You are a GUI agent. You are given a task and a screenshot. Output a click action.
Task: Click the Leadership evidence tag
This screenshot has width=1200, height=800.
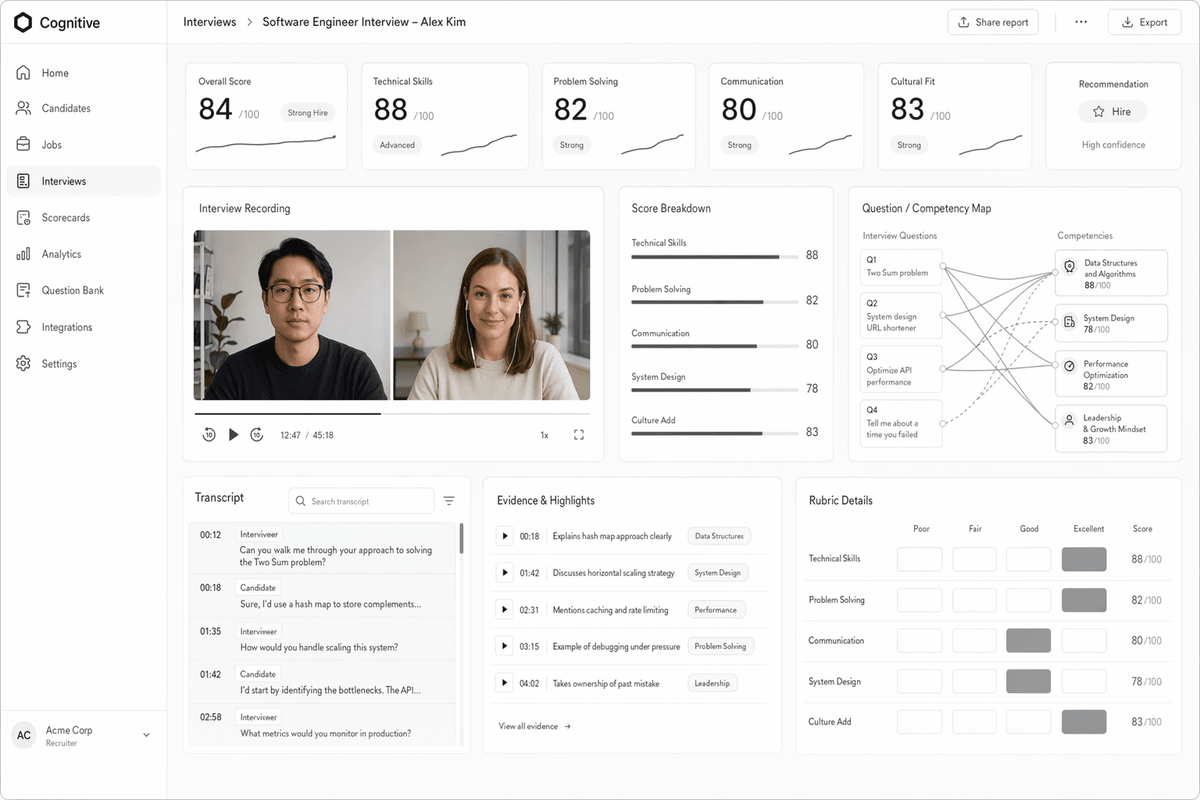(x=712, y=683)
